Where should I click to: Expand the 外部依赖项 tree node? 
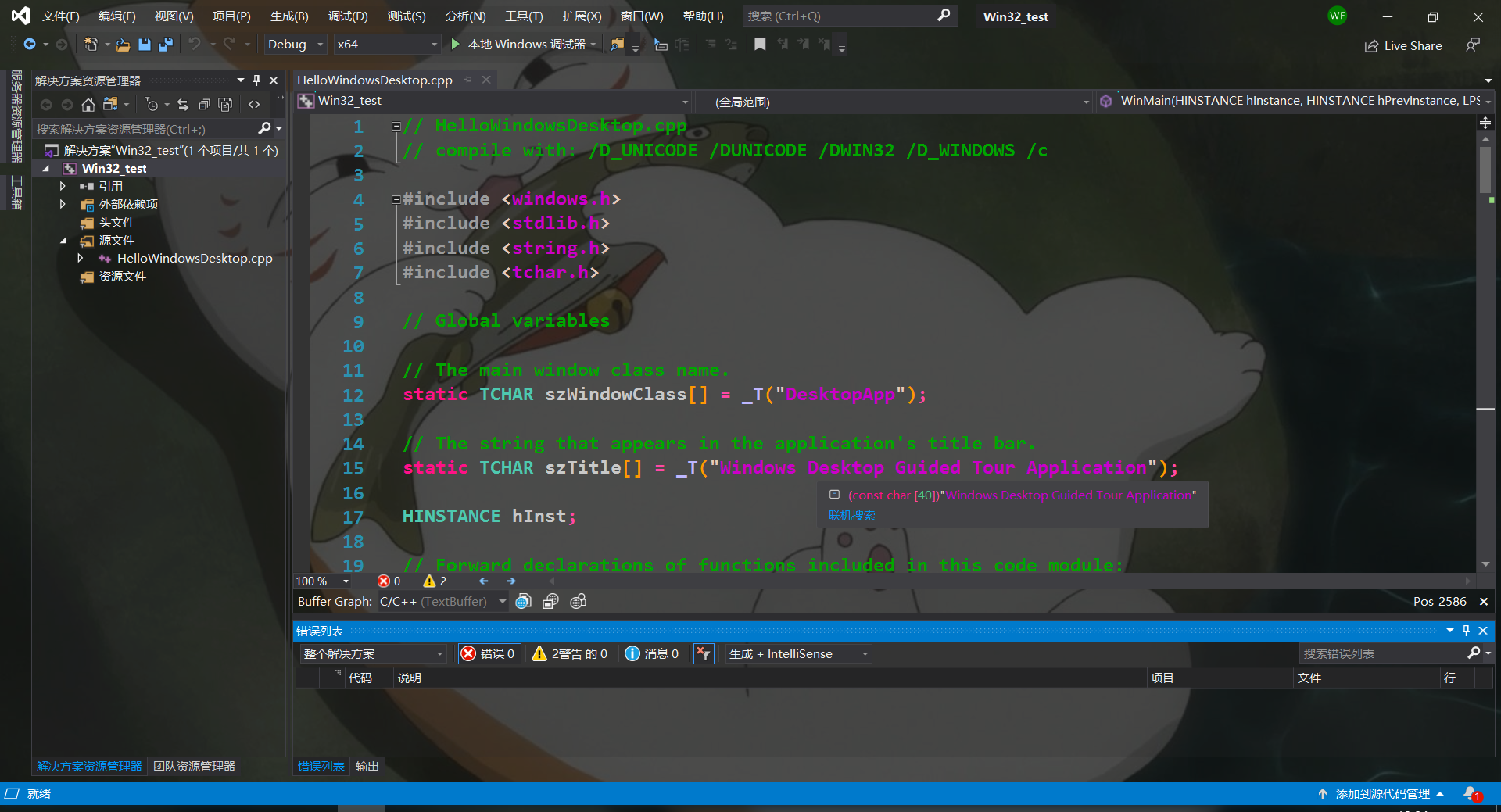pos(63,204)
